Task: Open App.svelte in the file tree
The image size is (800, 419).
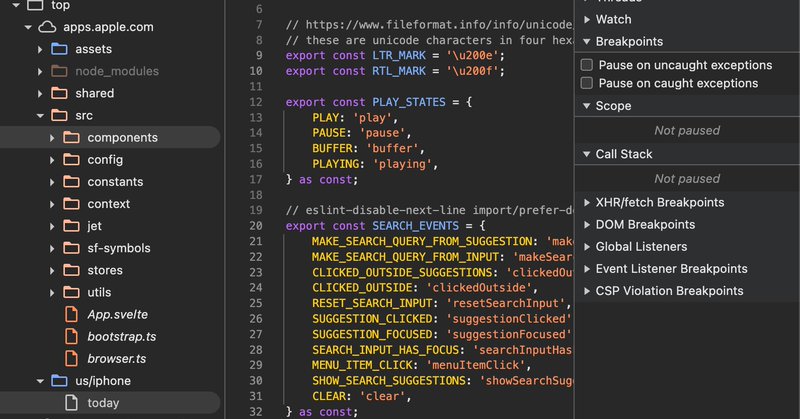Action: 117,314
